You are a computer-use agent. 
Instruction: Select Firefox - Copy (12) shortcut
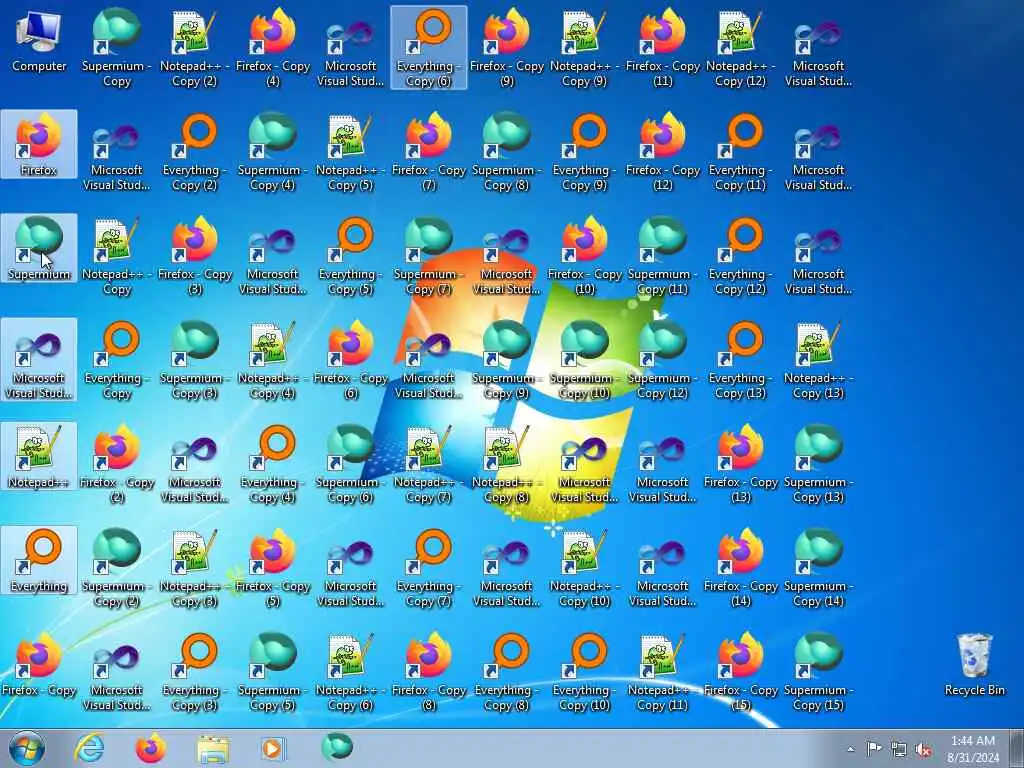pos(662,152)
